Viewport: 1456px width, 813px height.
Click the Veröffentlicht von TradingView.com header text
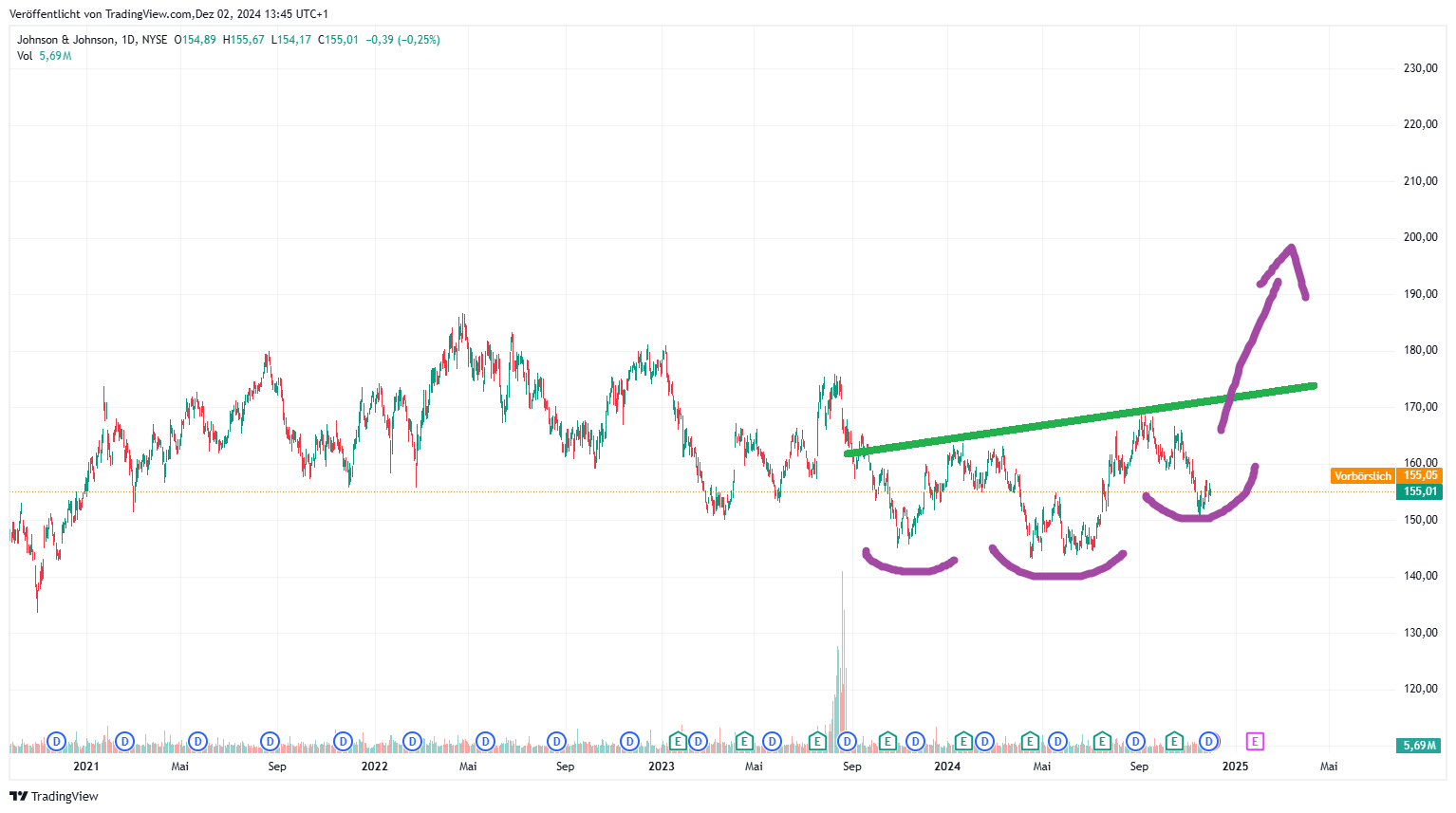(x=169, y=14)
